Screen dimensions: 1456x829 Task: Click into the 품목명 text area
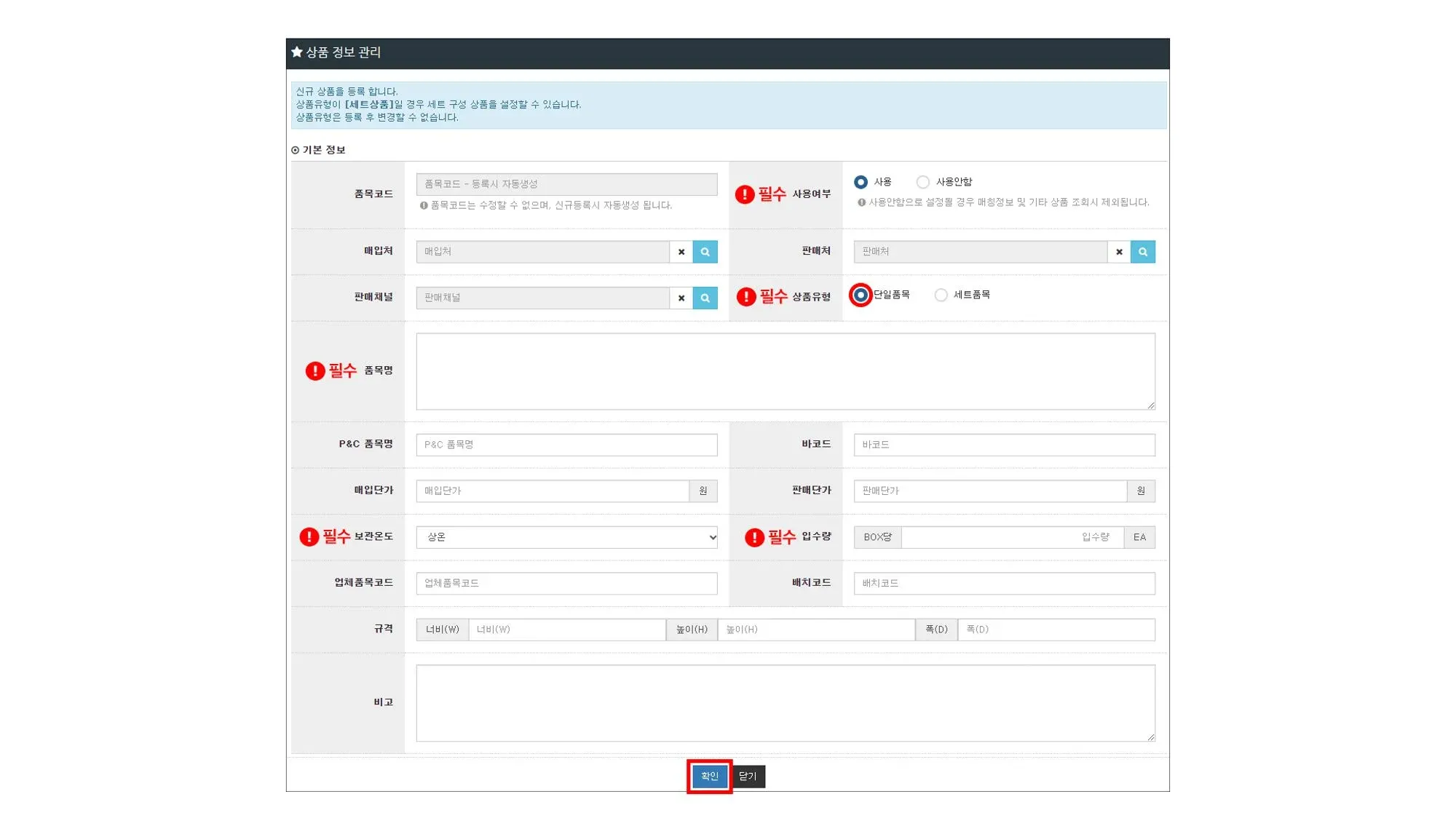click(x=785, y=371)
